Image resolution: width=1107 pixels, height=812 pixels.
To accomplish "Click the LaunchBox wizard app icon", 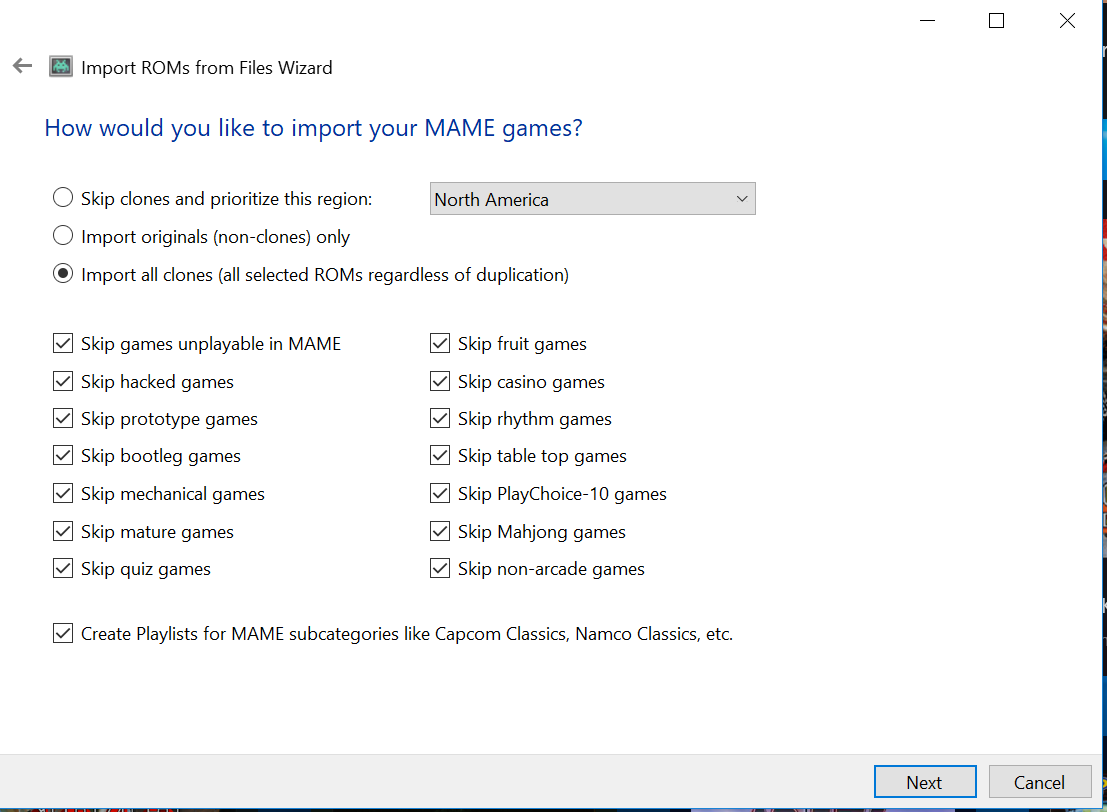I will click(x=61, y=67).
